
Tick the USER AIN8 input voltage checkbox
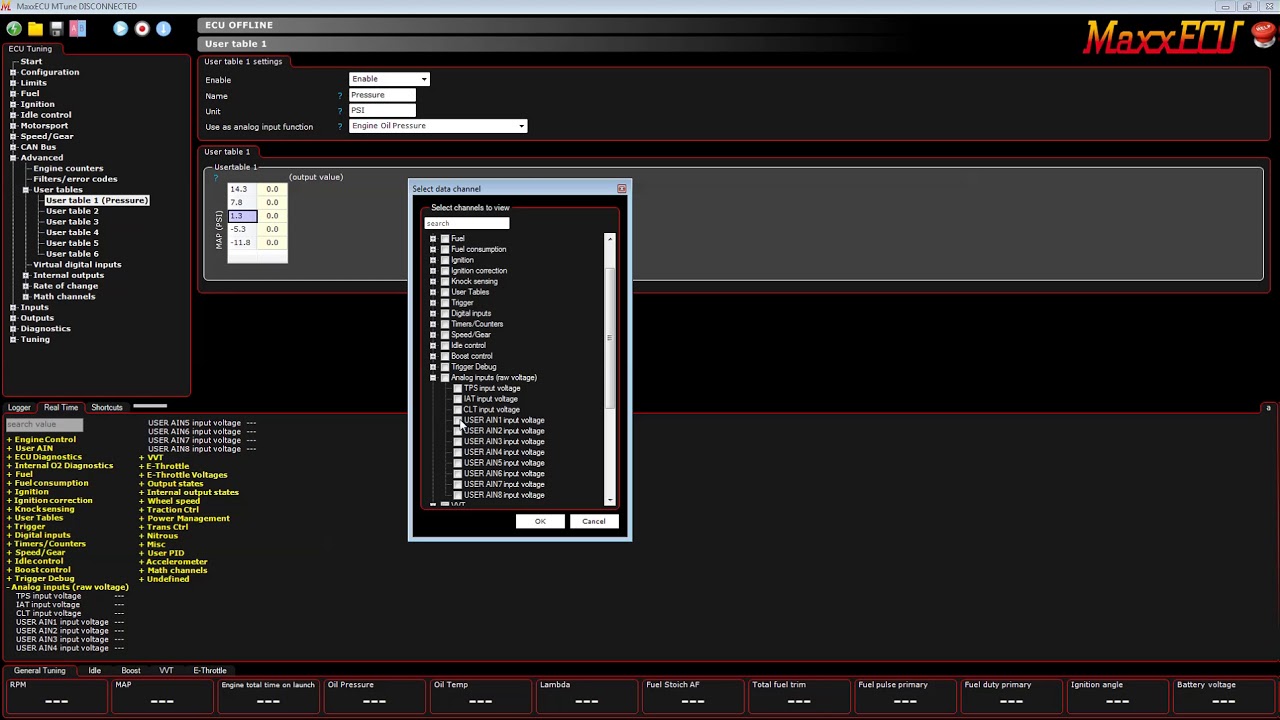coord(458,495)
